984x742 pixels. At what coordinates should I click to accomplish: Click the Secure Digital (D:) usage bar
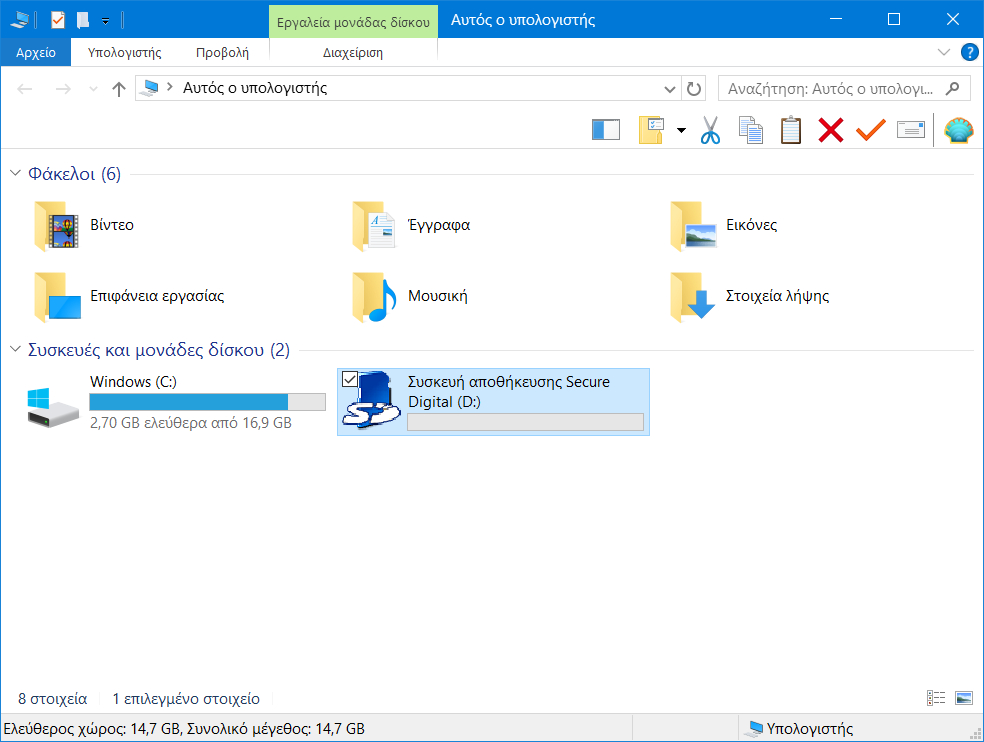[x=525, y=422]
